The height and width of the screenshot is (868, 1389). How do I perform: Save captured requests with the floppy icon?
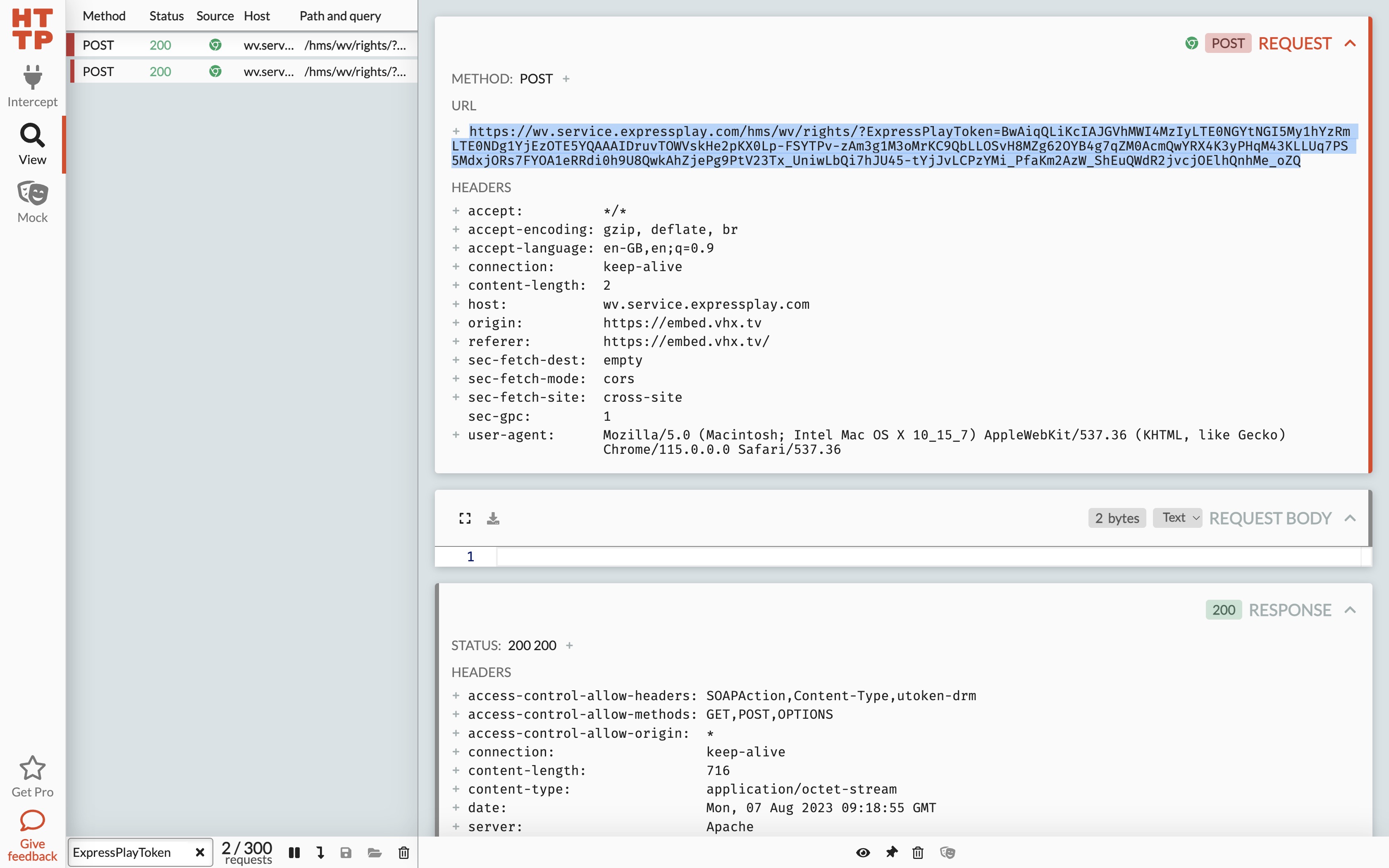(x=346, y=852)
